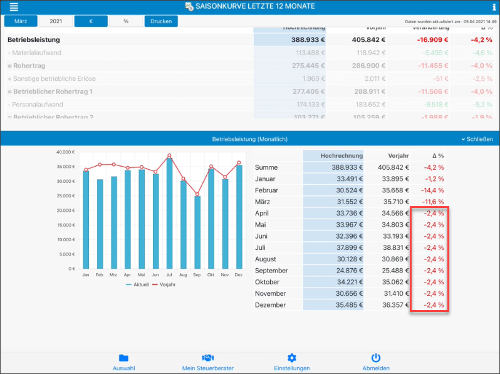Toggle Vorjahr series in chart legend
This screenshot has width=500, height=374.
click(164, 285)
